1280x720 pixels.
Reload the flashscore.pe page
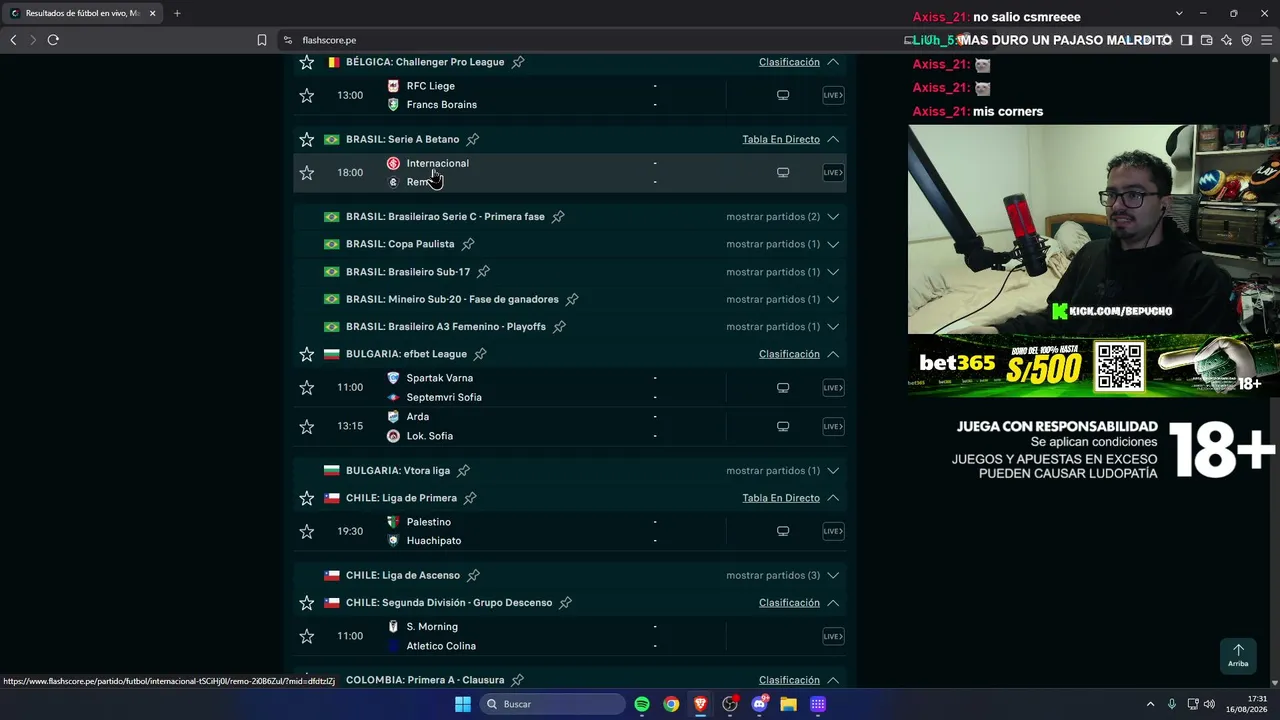pos(53,40)
